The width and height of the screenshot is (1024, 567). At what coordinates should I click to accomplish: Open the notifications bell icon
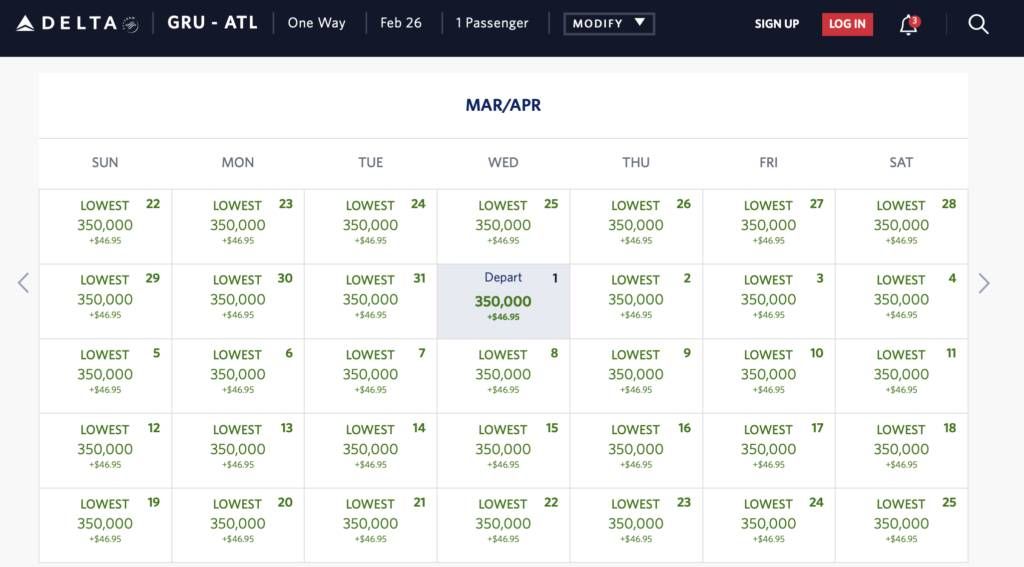pyautogui.click(x=909, y=25)
